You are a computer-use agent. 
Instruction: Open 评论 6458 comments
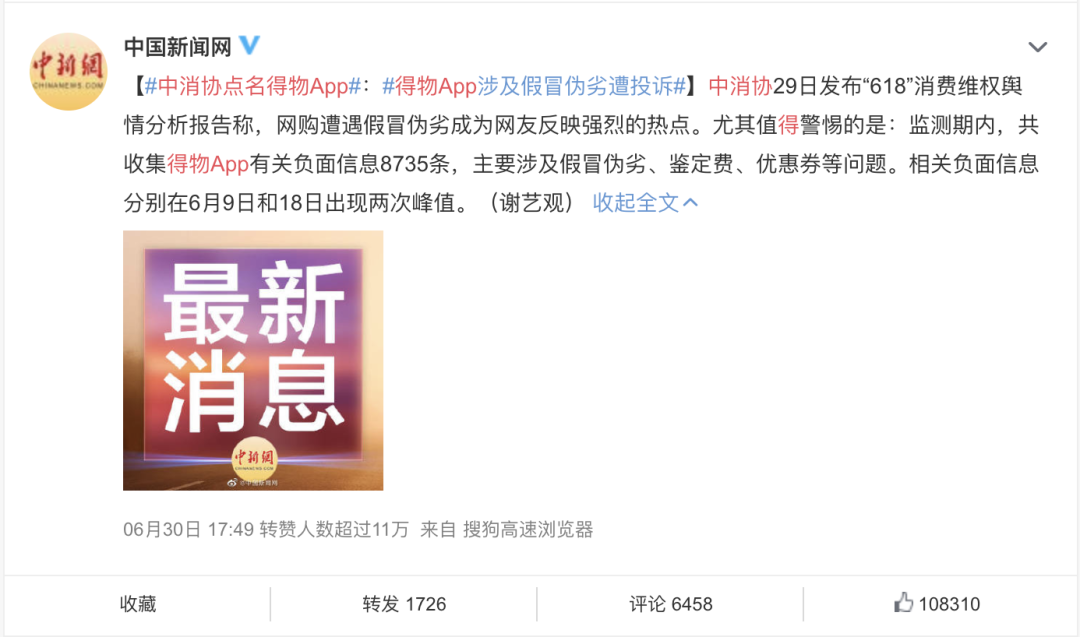coord(670,604)
